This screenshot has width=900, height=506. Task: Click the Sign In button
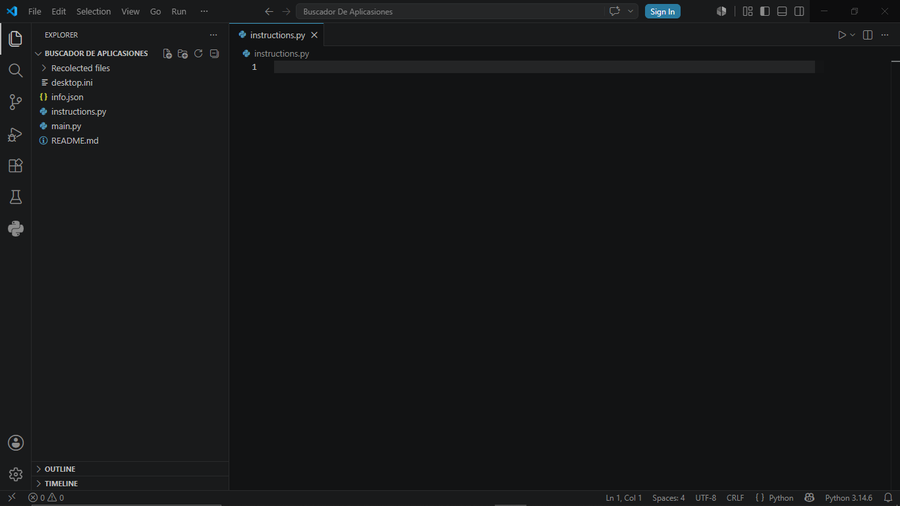tap(662, 11)
